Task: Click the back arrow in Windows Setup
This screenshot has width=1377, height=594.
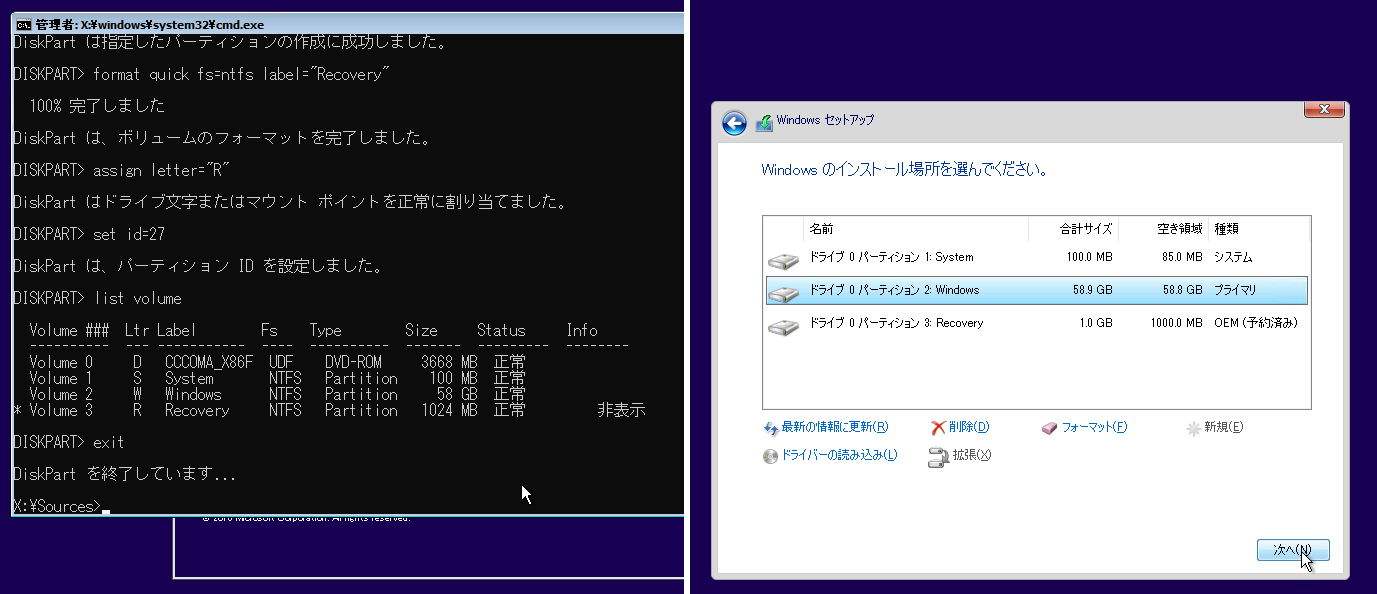Action: pyautogui.click(x=735, y=122)
